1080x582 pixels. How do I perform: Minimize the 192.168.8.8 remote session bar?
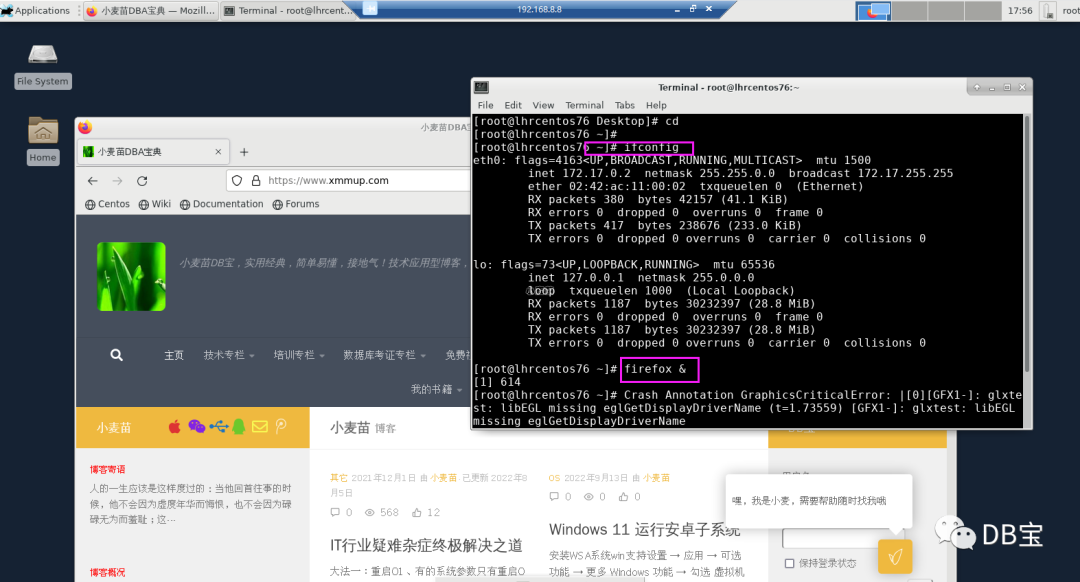677,10
